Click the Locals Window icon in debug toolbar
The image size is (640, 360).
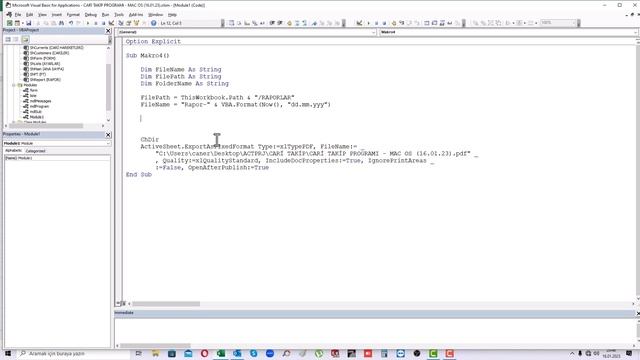(427, 23)
